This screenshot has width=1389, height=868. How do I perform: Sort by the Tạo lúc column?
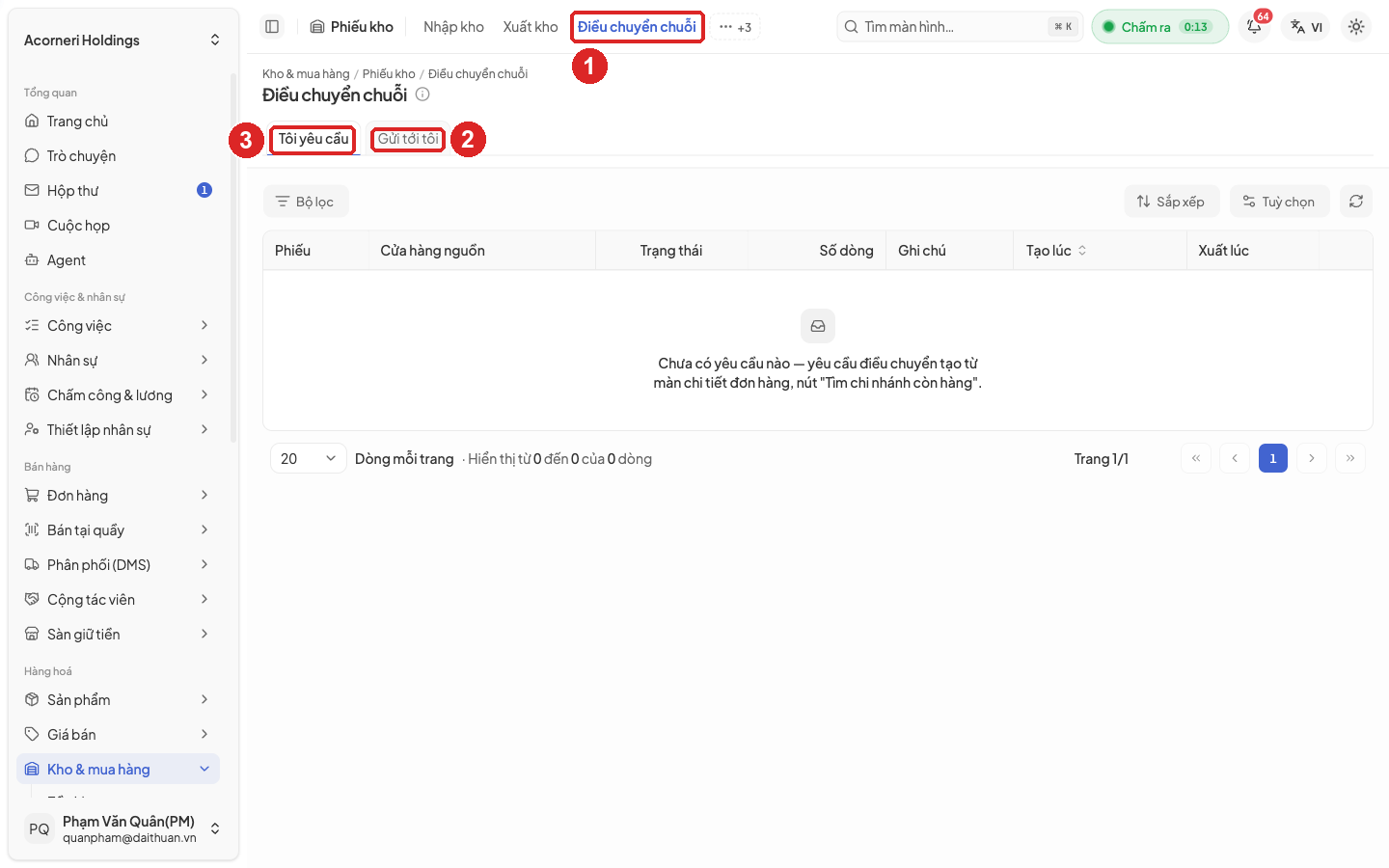click(1056, 251)
